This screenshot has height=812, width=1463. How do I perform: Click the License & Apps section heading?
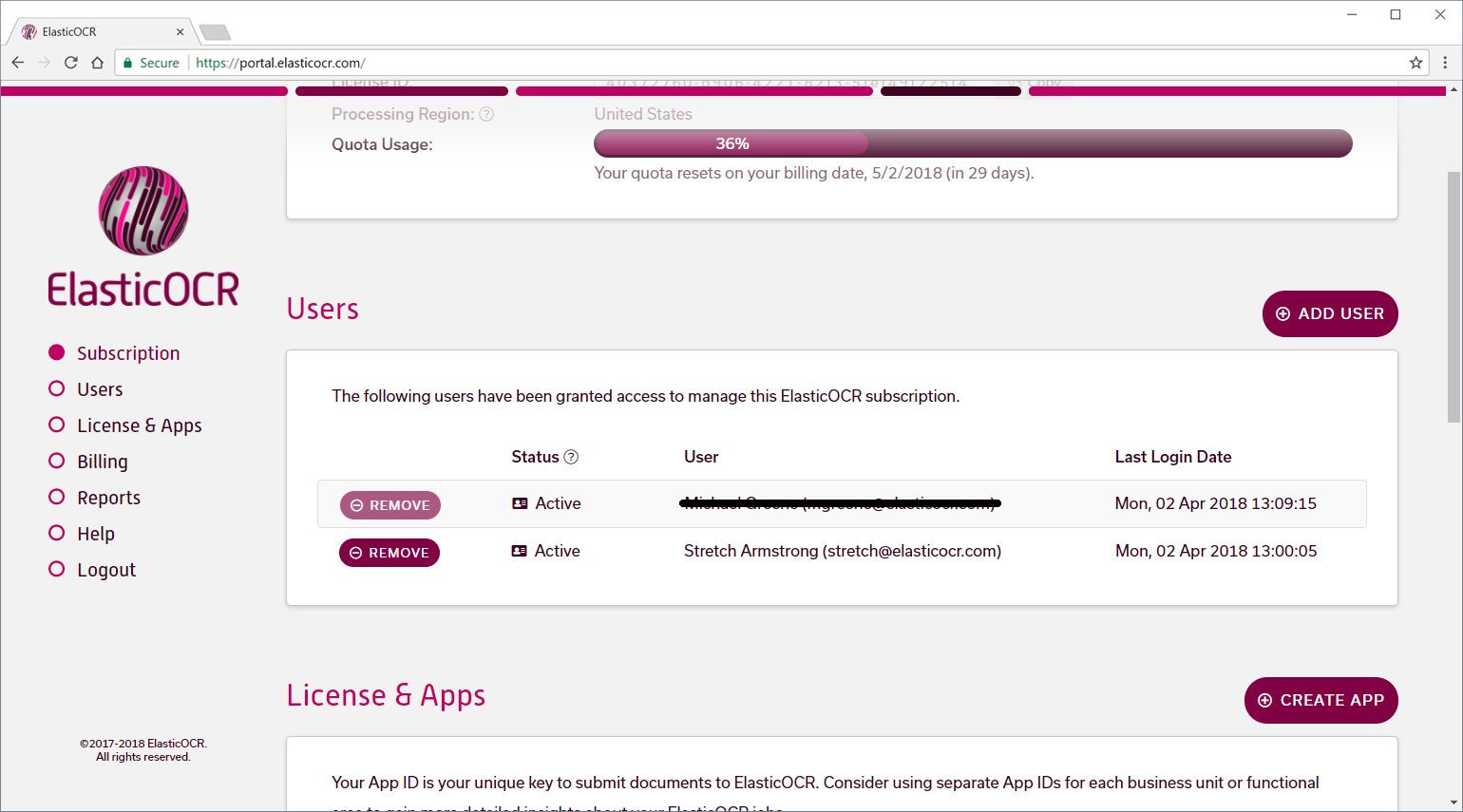(386, 695)
